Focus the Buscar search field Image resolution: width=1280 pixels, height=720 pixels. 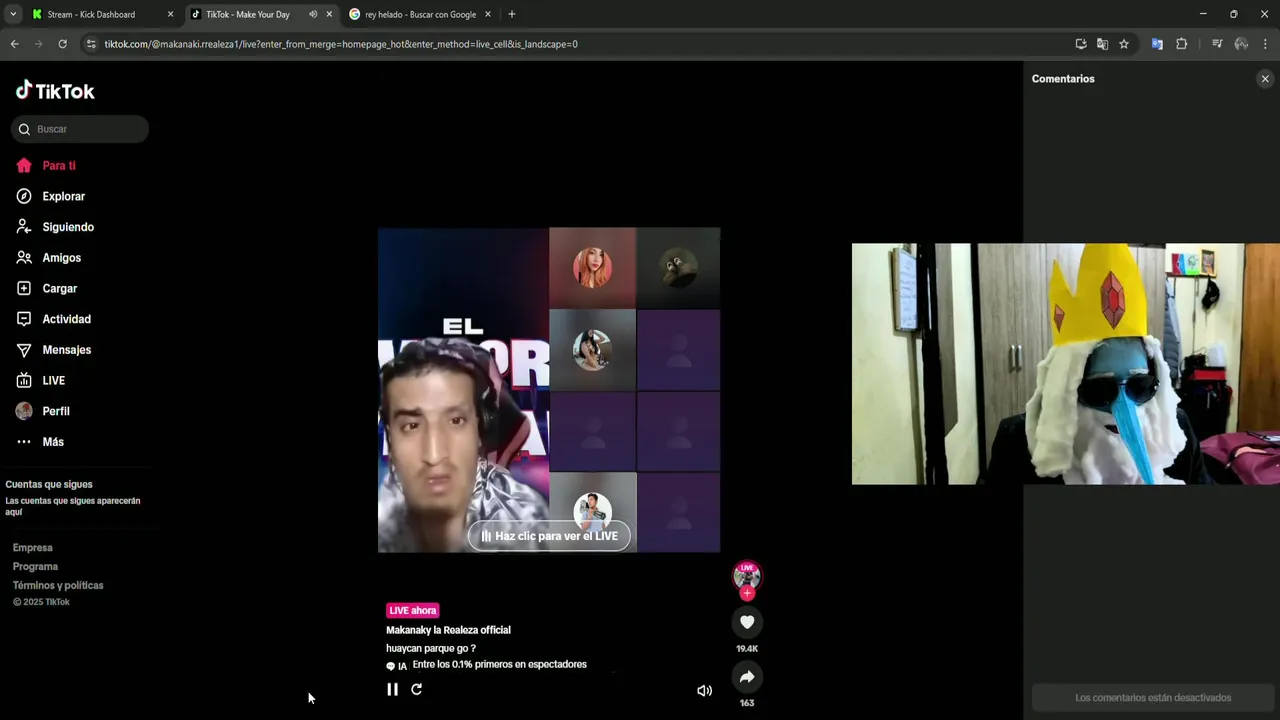80,129
